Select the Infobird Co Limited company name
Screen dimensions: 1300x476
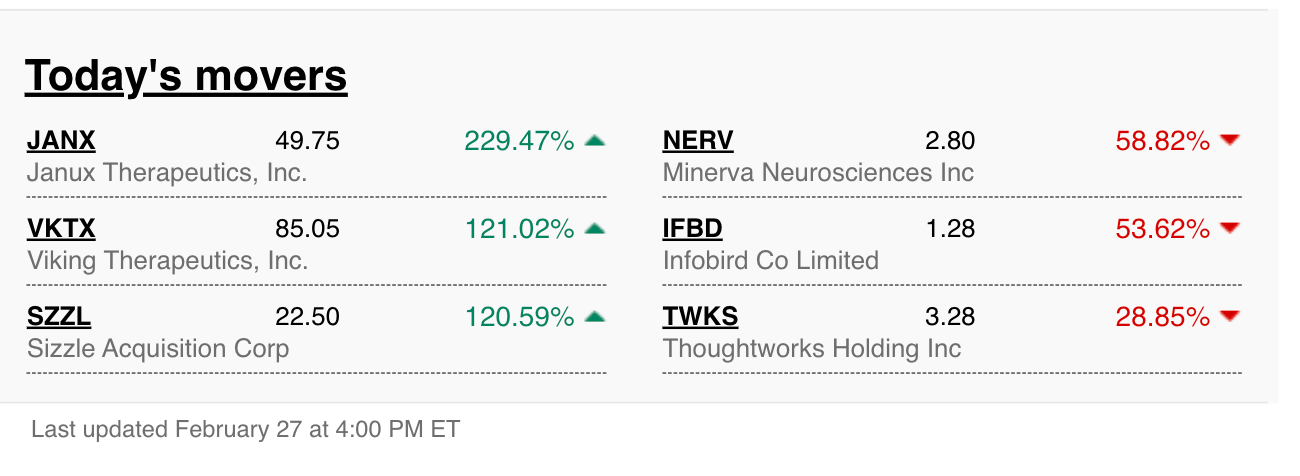(x=771, y=261)
